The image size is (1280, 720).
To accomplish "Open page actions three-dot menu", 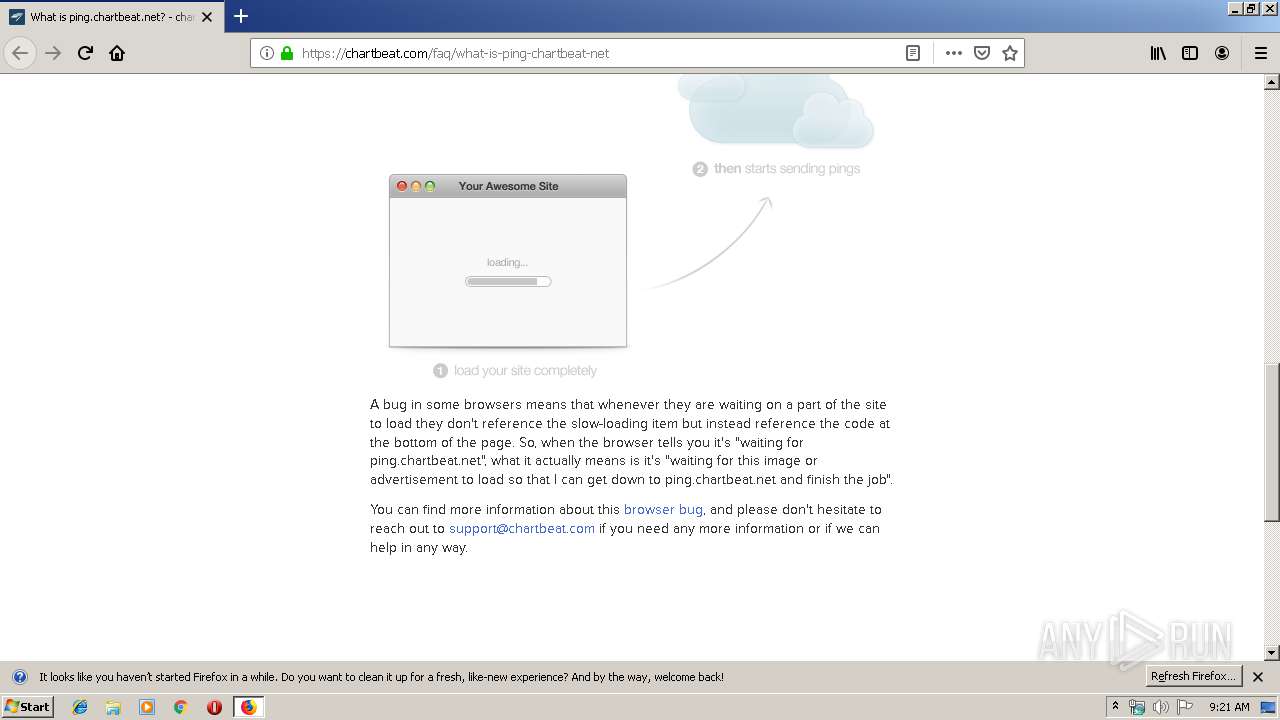I will (x=954, y=53).
